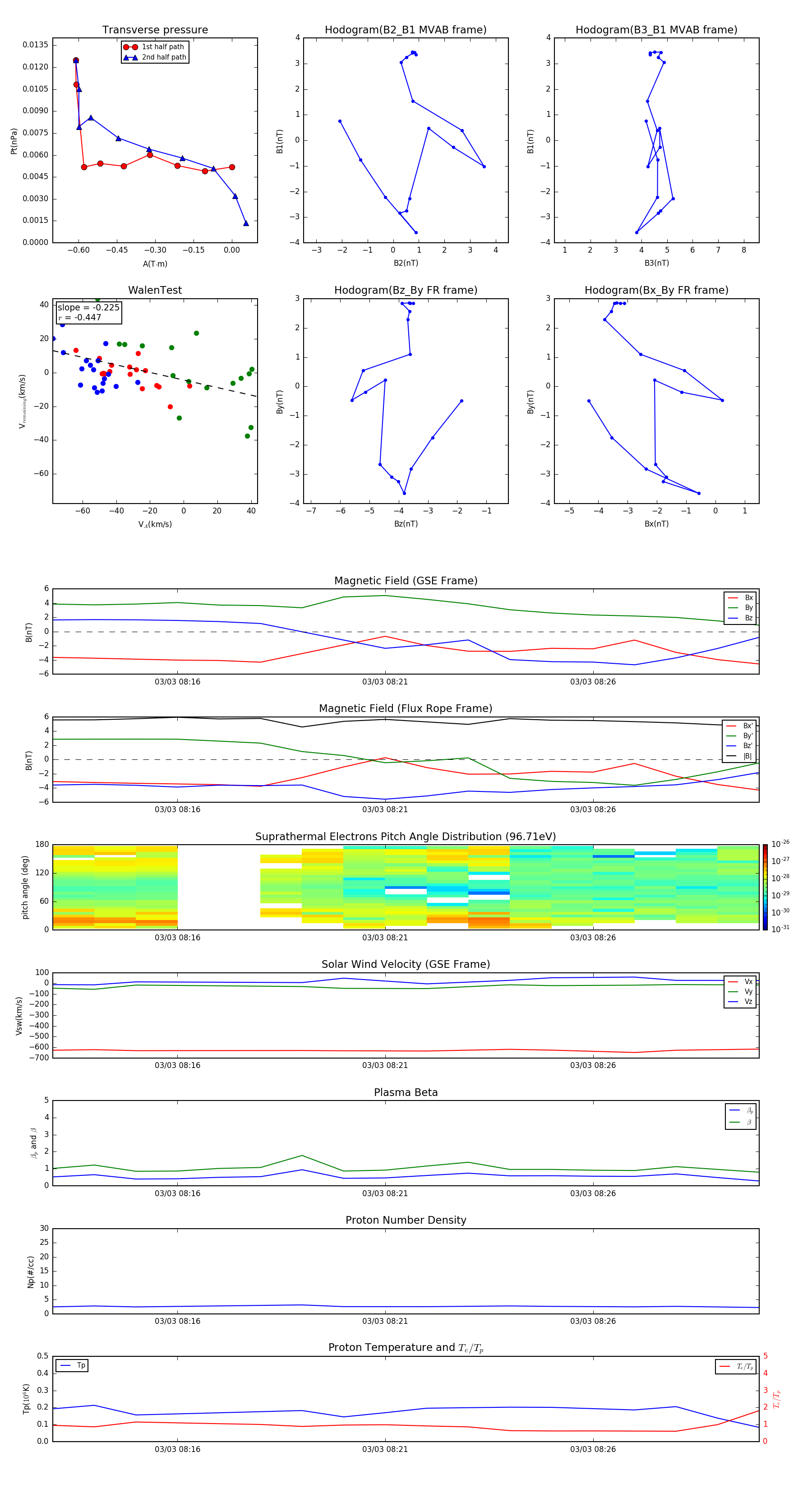The image size is (812, 1489).
Task: Click the "Magnetic Field (Flux Rope Frame)" title
Action: pos(406,709)
